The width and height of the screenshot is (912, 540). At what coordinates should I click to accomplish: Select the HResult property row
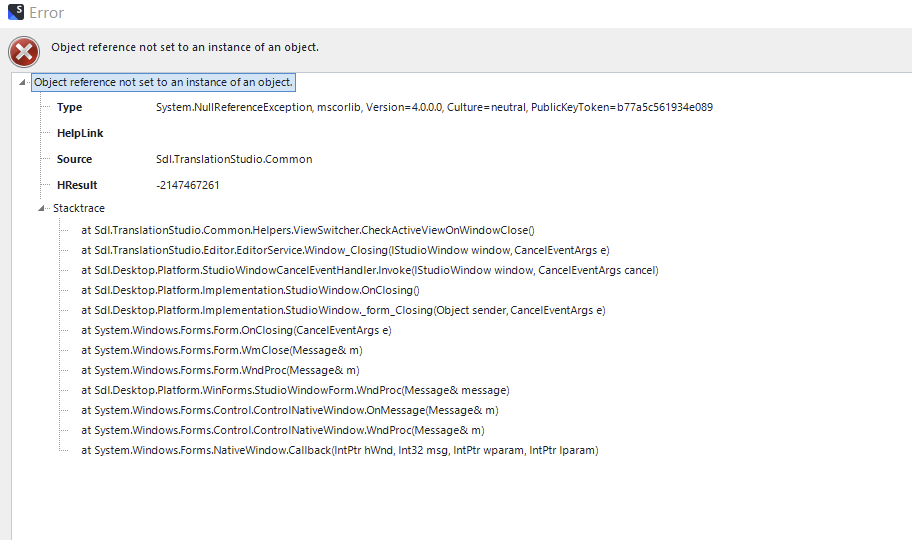point(138,185)
